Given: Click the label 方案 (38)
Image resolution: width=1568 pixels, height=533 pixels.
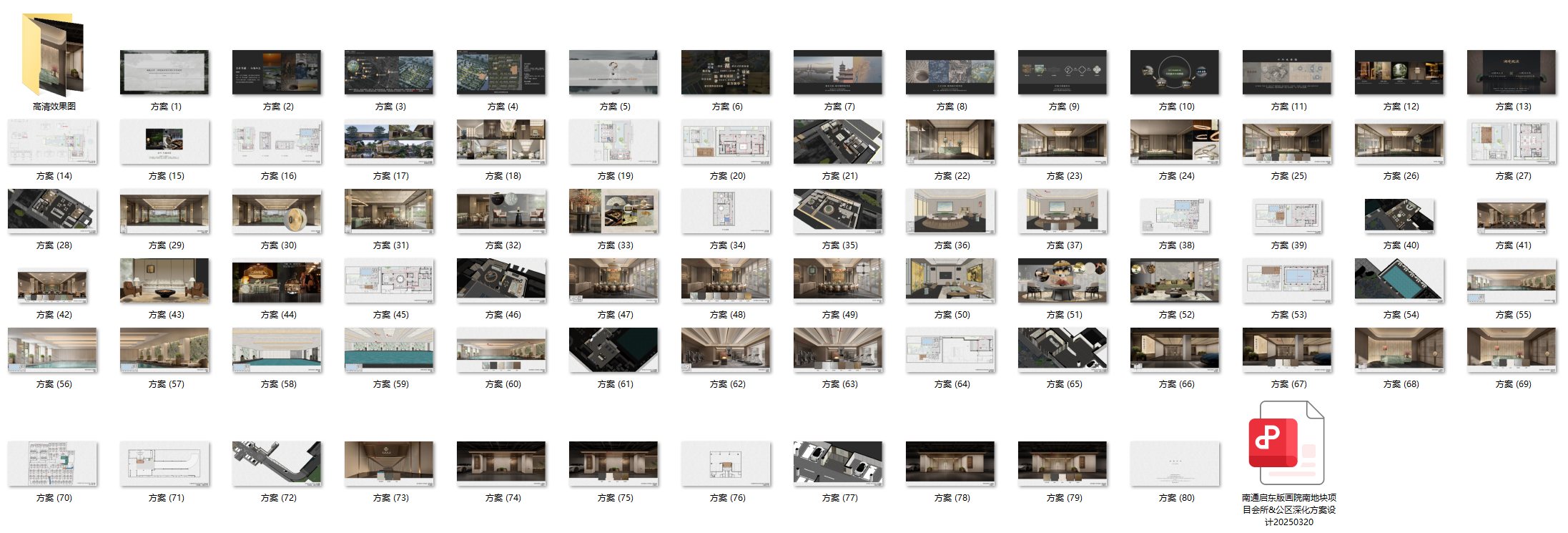Looking at the screenshot, I should (1176, 245).
